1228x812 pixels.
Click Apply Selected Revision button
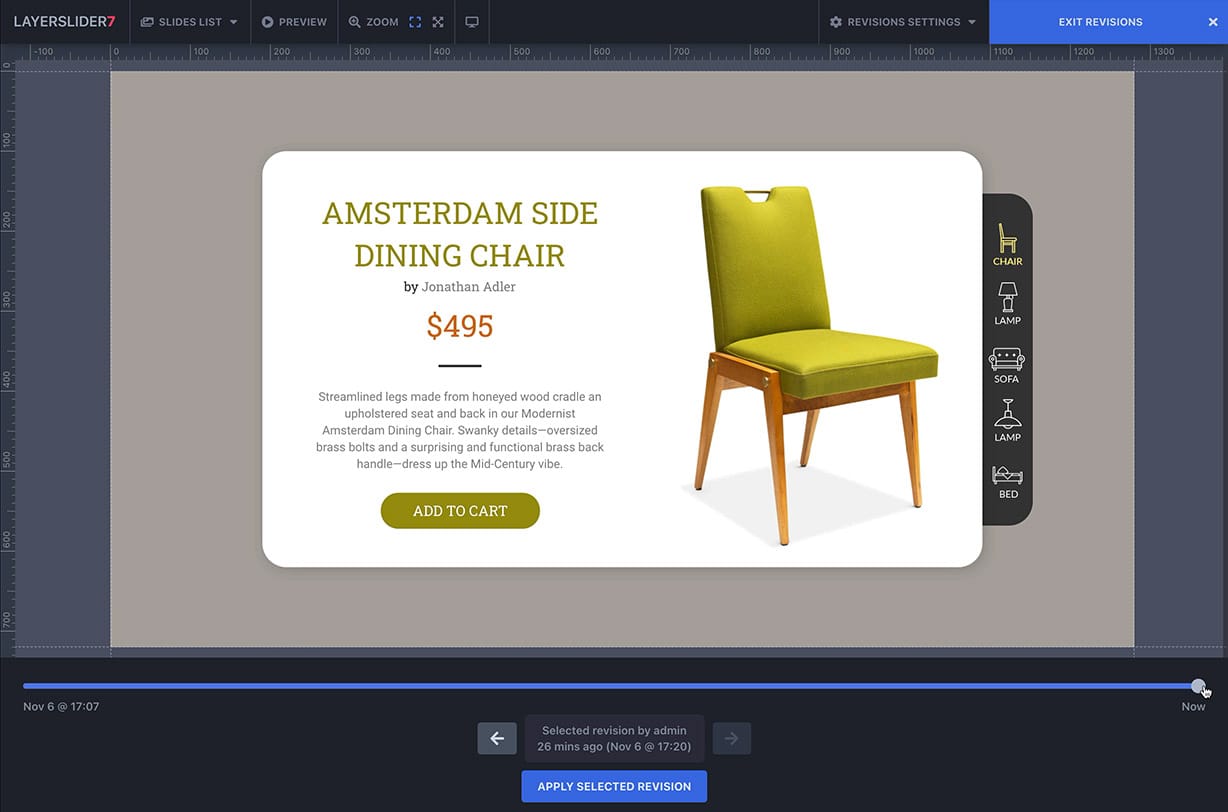tap(614, 787)
